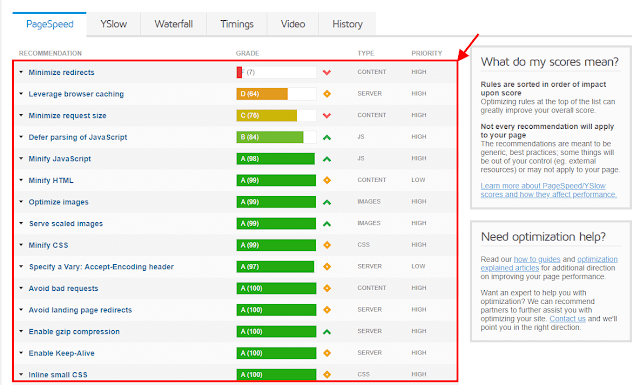This screenshot has height=385, width=640.
Task: Expand the Minify CSS disclosure triangle
Action: pyautogui.click(x=21, y=245)
